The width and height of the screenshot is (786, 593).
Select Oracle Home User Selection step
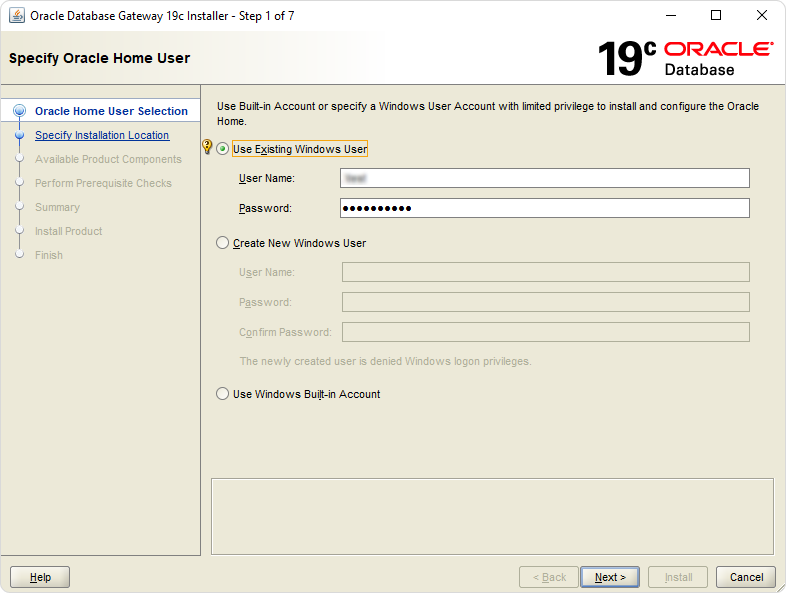point(111,111)
